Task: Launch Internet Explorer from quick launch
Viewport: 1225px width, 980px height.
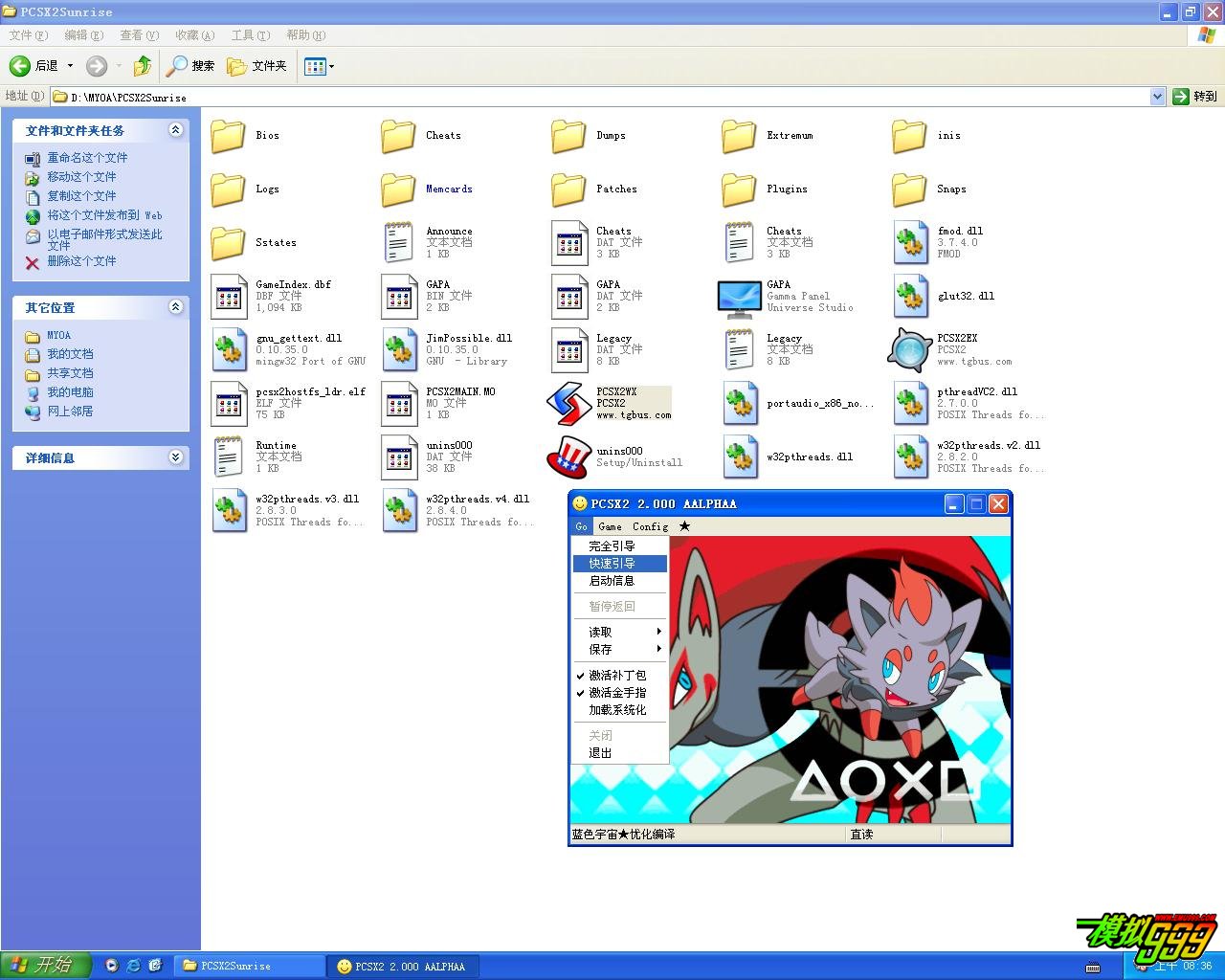Action: [x=133, y=966]
